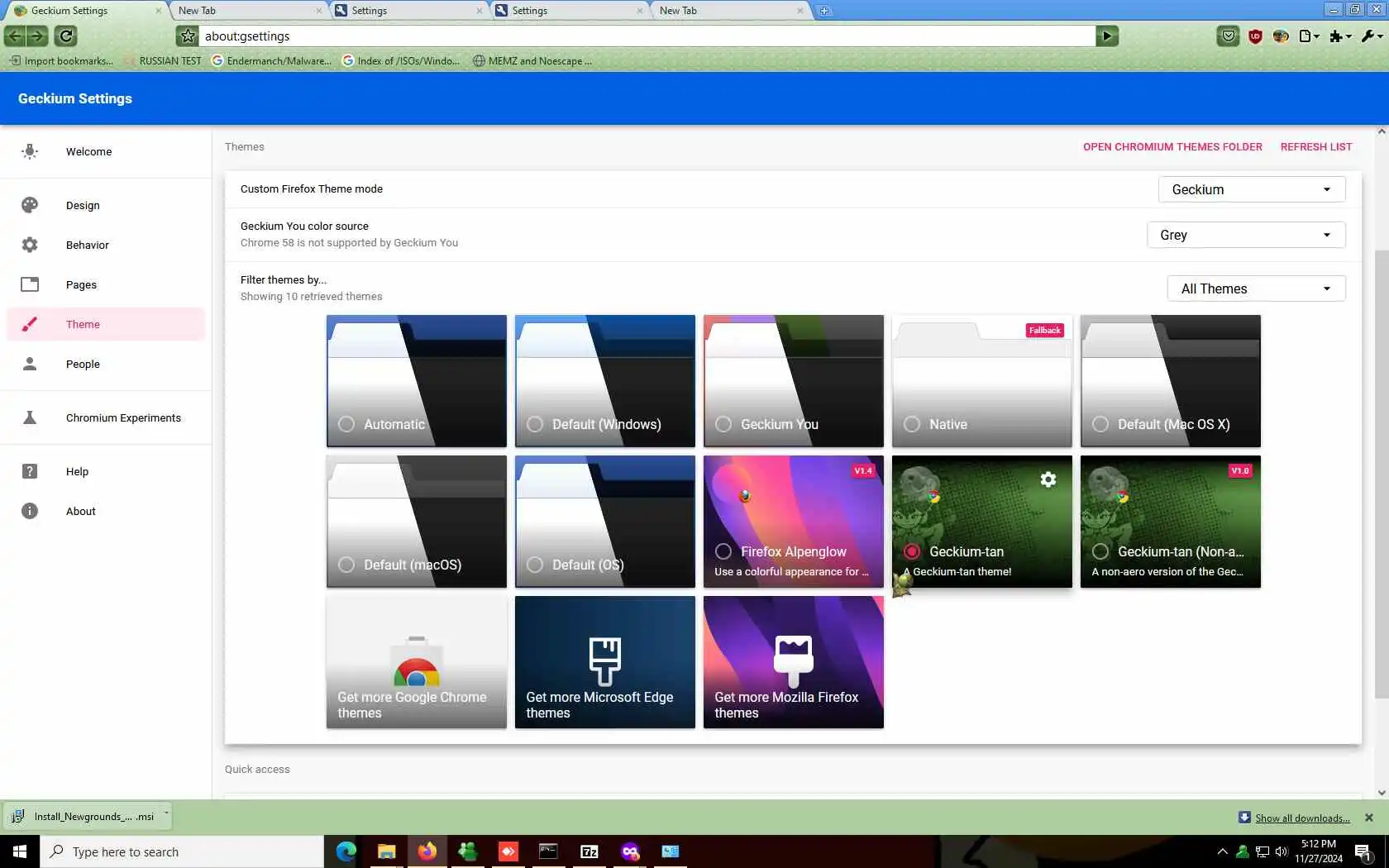This screenshot has width=1389, height=868.
Task: Open the People section in sidebar
Action: click(106, 364)
